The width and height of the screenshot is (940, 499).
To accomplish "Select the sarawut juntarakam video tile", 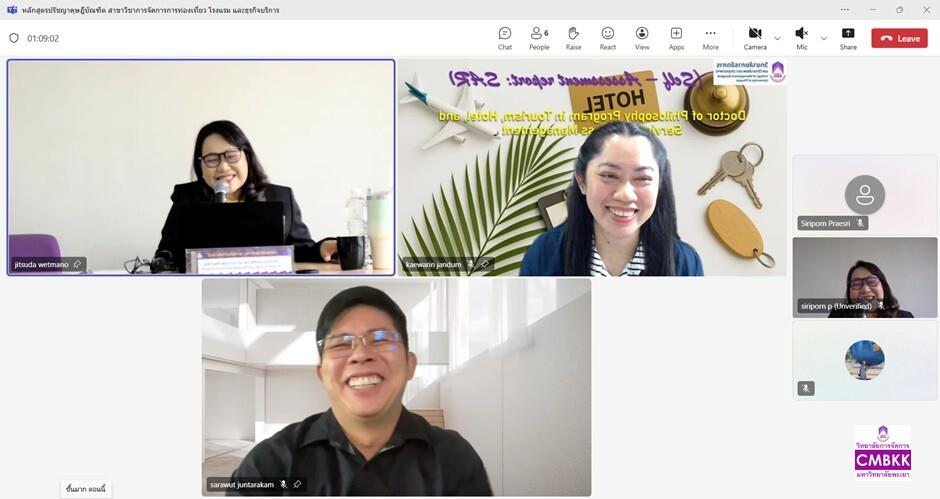I will click(x=396, y=387).
